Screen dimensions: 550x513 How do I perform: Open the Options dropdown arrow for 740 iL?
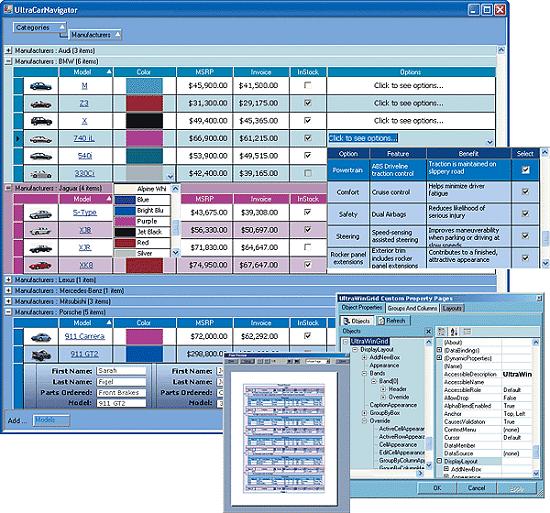click(x=490, y=142)
